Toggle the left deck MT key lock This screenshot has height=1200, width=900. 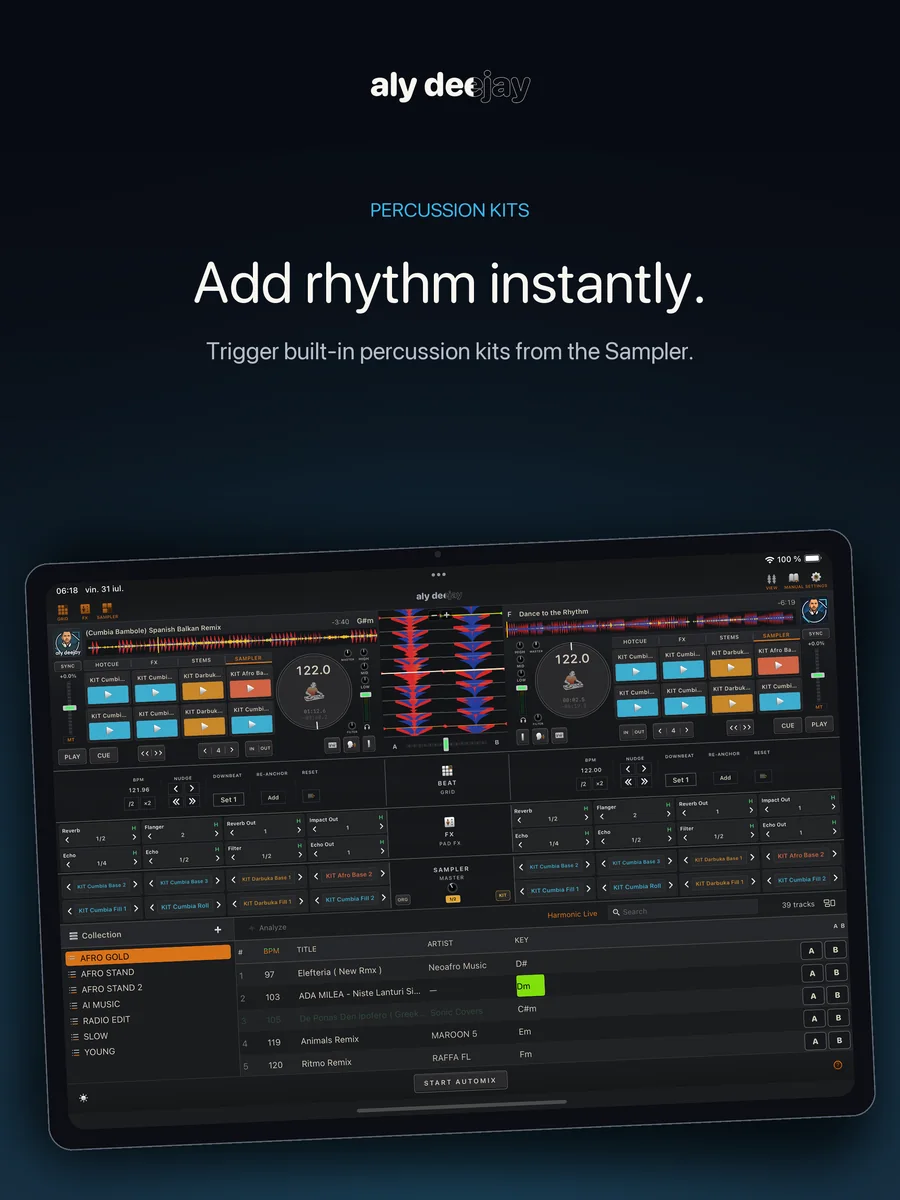click(x=70, y=739)
